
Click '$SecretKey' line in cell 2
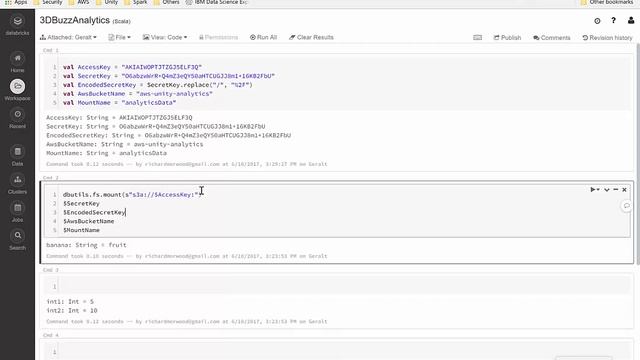(x=81, y=203)
